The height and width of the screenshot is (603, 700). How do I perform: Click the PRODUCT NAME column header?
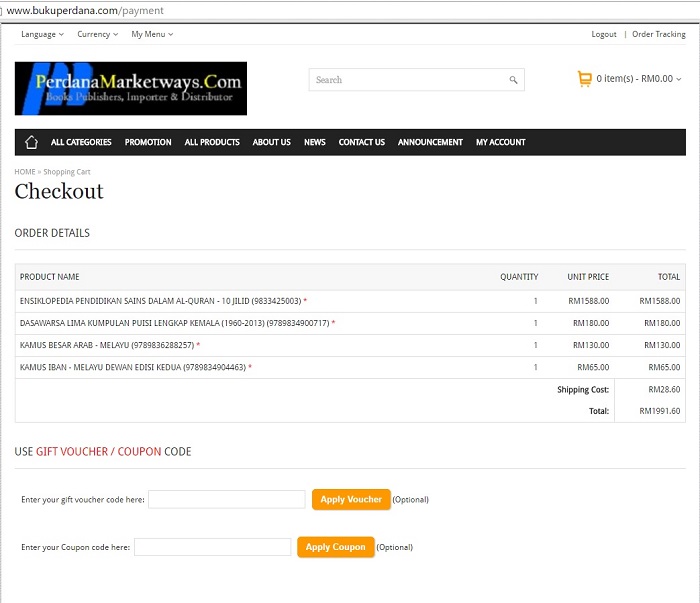(x=50, y=277)
